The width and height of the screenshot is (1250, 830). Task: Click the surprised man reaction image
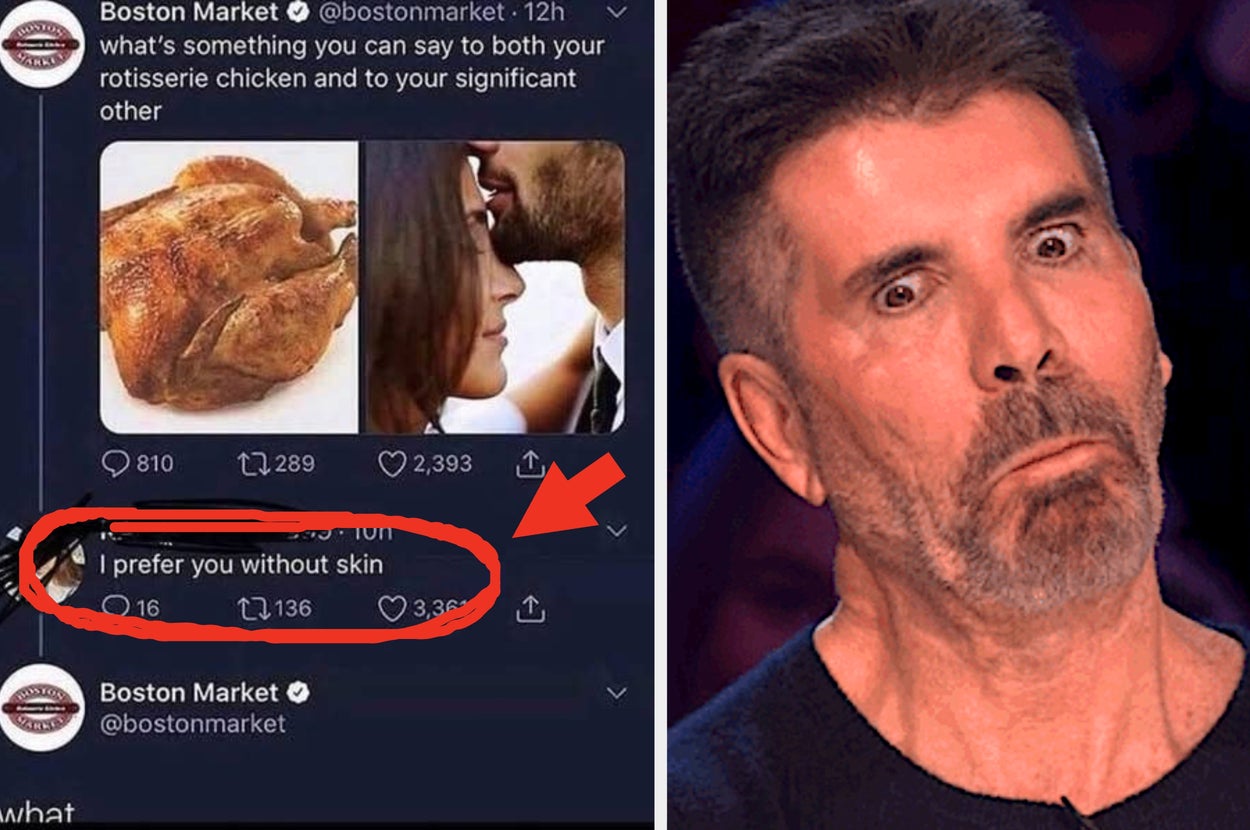(x=958, y=415)
